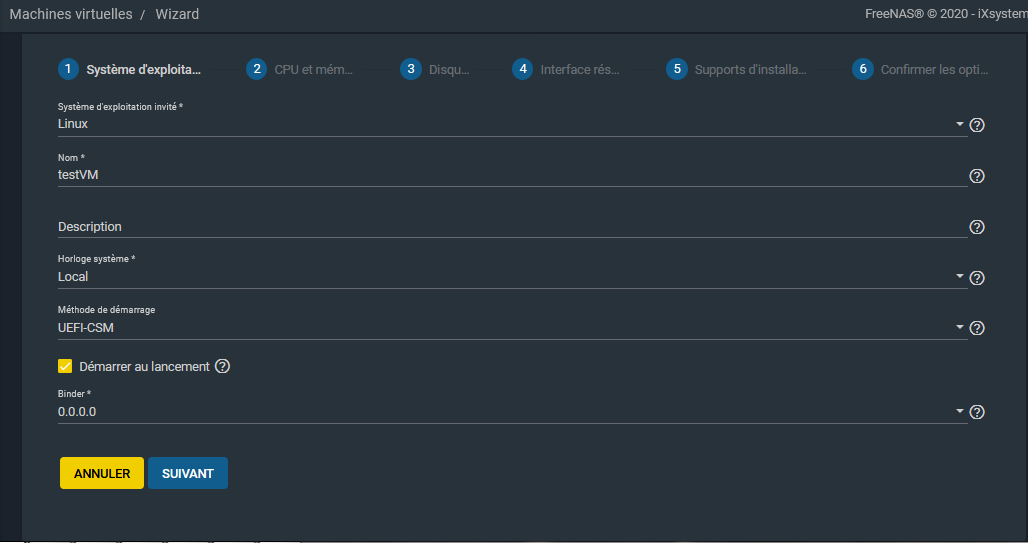This screenshot has width=1028, height=543.
Task: Open help tooltip for the Description field
Action: pos(977,227)
